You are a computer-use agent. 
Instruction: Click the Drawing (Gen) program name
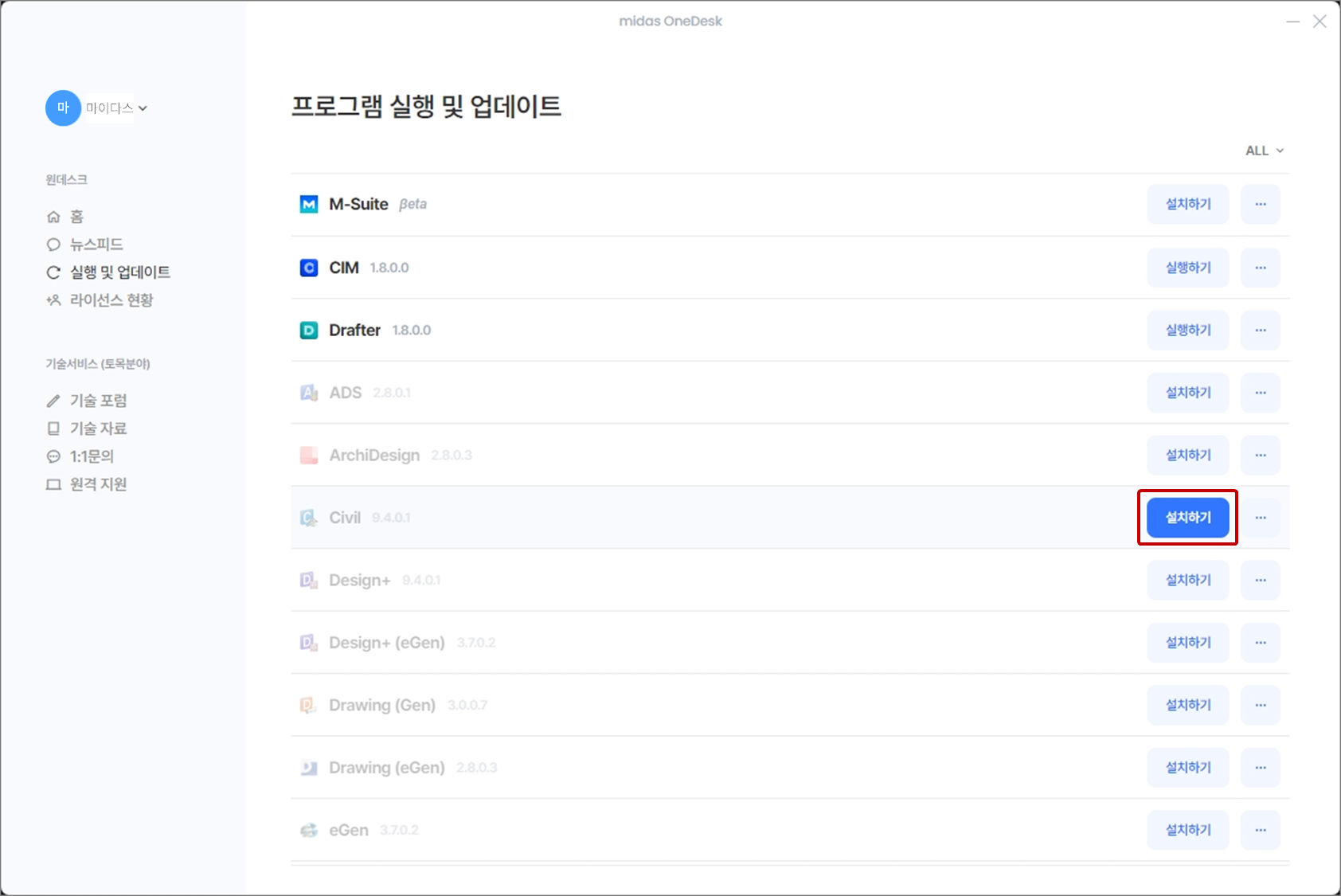[382, 705]
